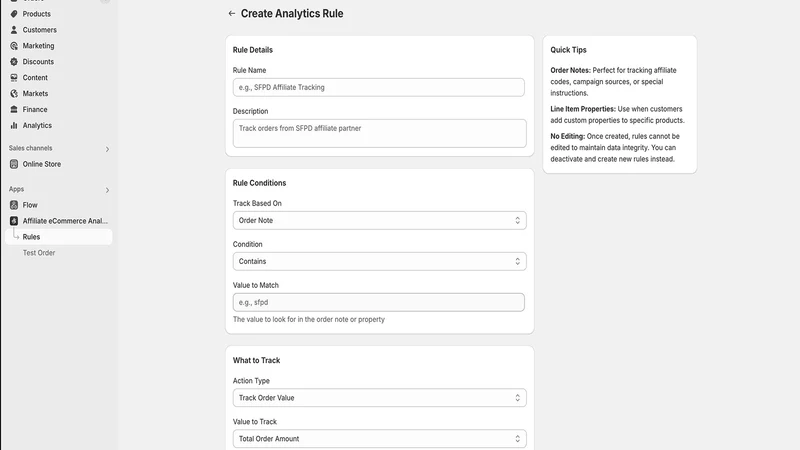Expand the Apps section chevron
Screen dimensions: 800x450
click(107, 190)
